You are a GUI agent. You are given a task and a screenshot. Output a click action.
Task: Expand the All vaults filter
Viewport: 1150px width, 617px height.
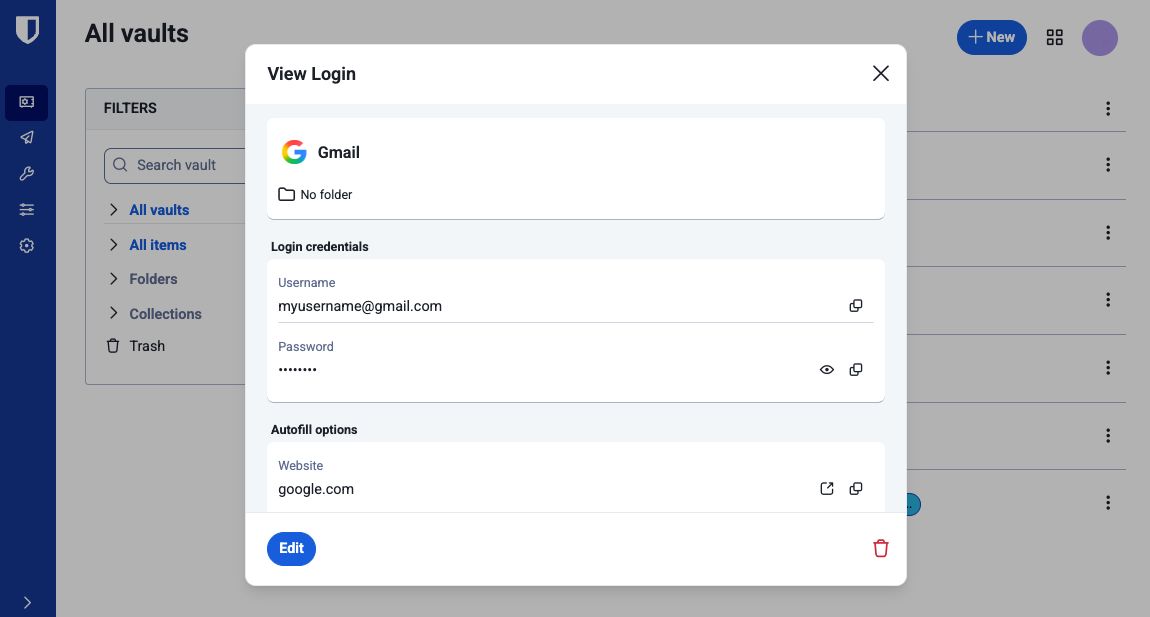pos(114,210)
